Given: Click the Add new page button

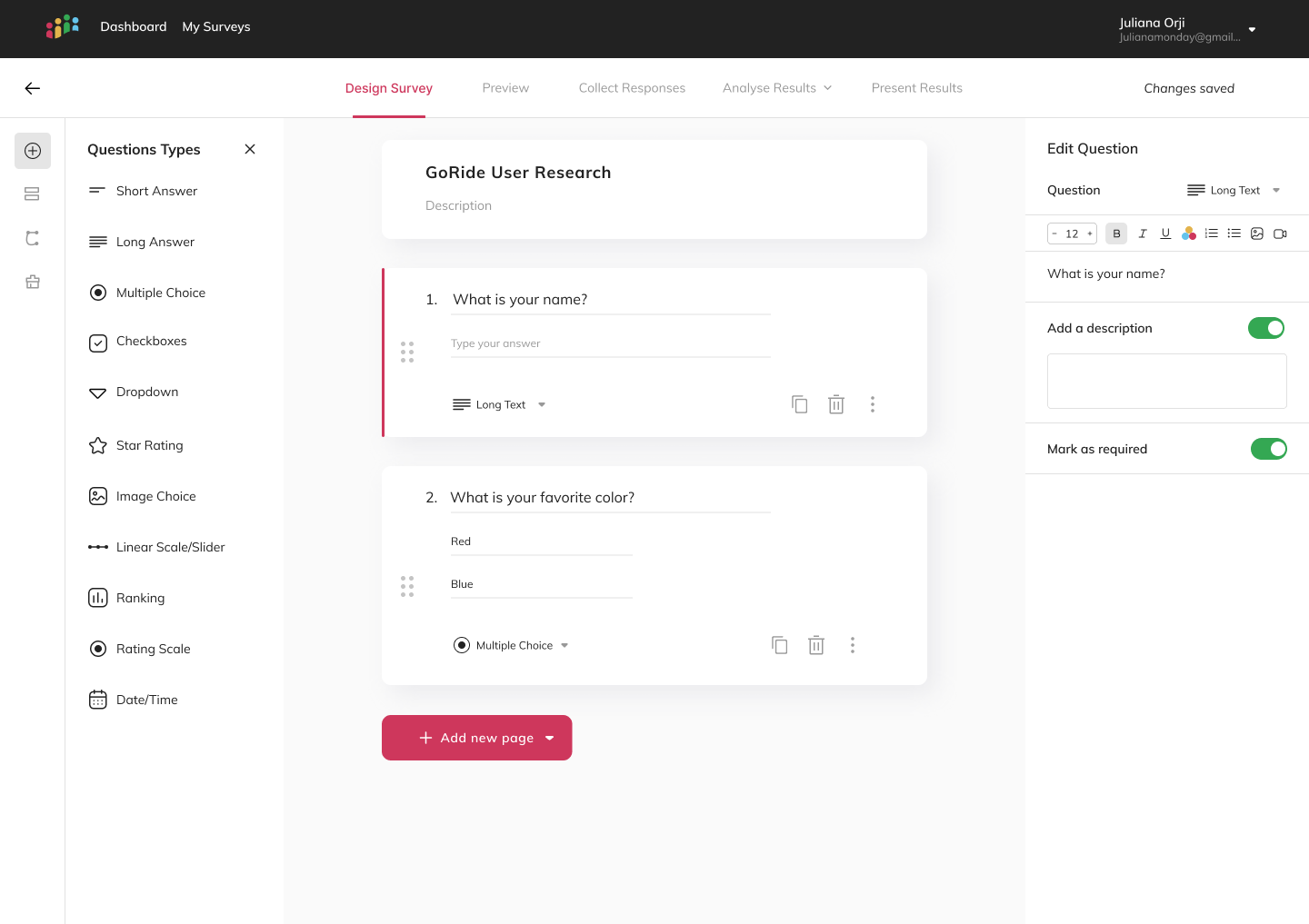Looking at the screenshot, I should (476, 738).
